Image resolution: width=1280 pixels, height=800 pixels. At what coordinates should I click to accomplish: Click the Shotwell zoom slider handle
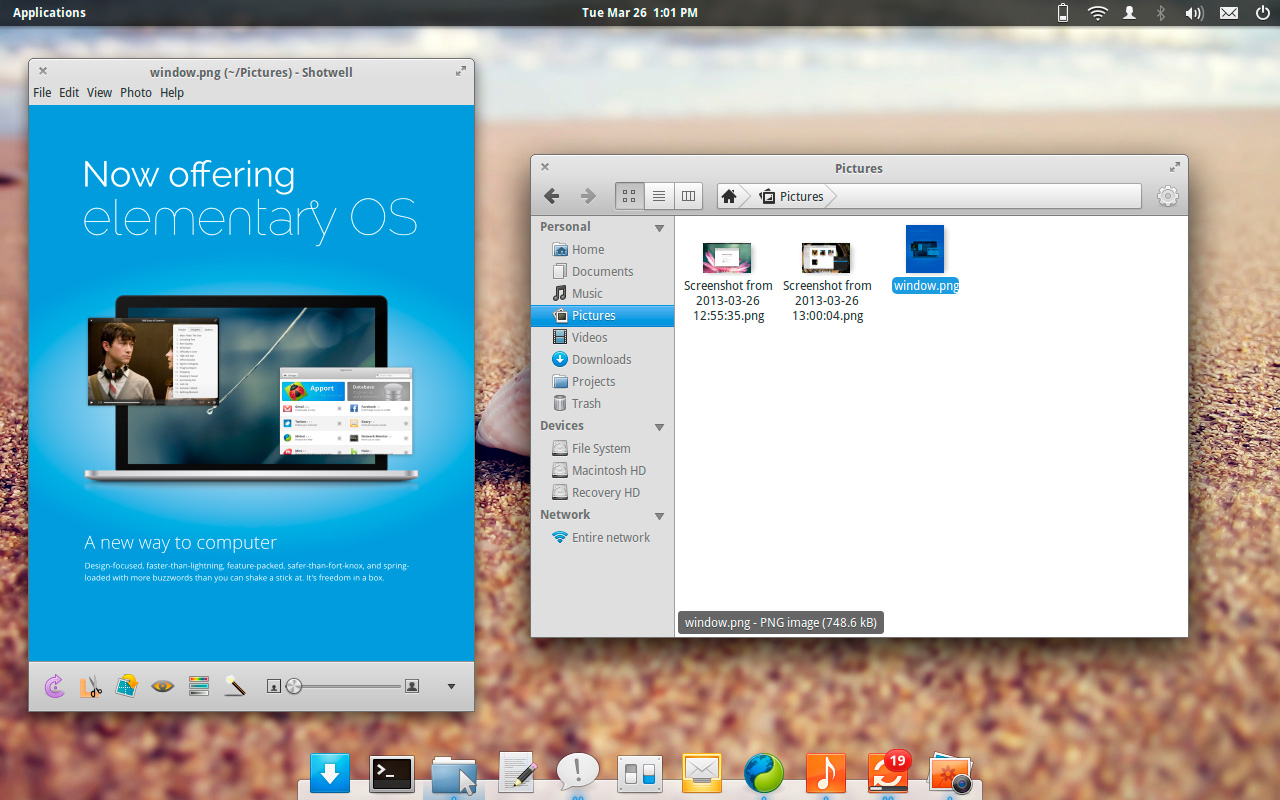(294, 686)
